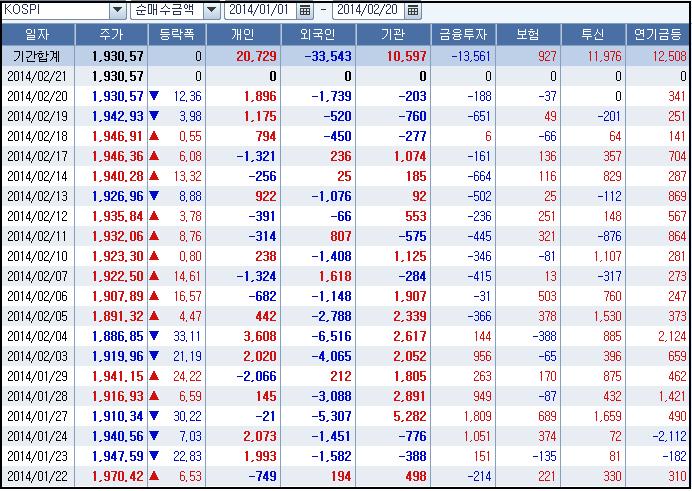Viewport: 692px width, 491px height.
Task: Click the 보험 column header
Action: click(x=528, y=35)
